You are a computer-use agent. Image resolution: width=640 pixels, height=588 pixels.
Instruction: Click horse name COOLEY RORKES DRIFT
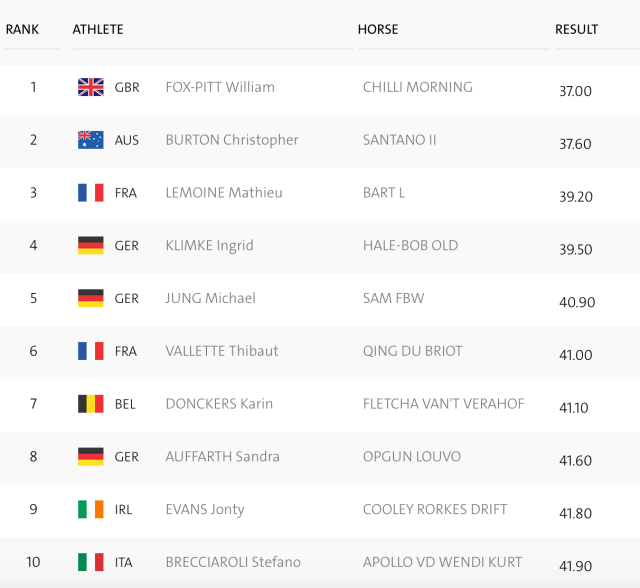(435, 509)
